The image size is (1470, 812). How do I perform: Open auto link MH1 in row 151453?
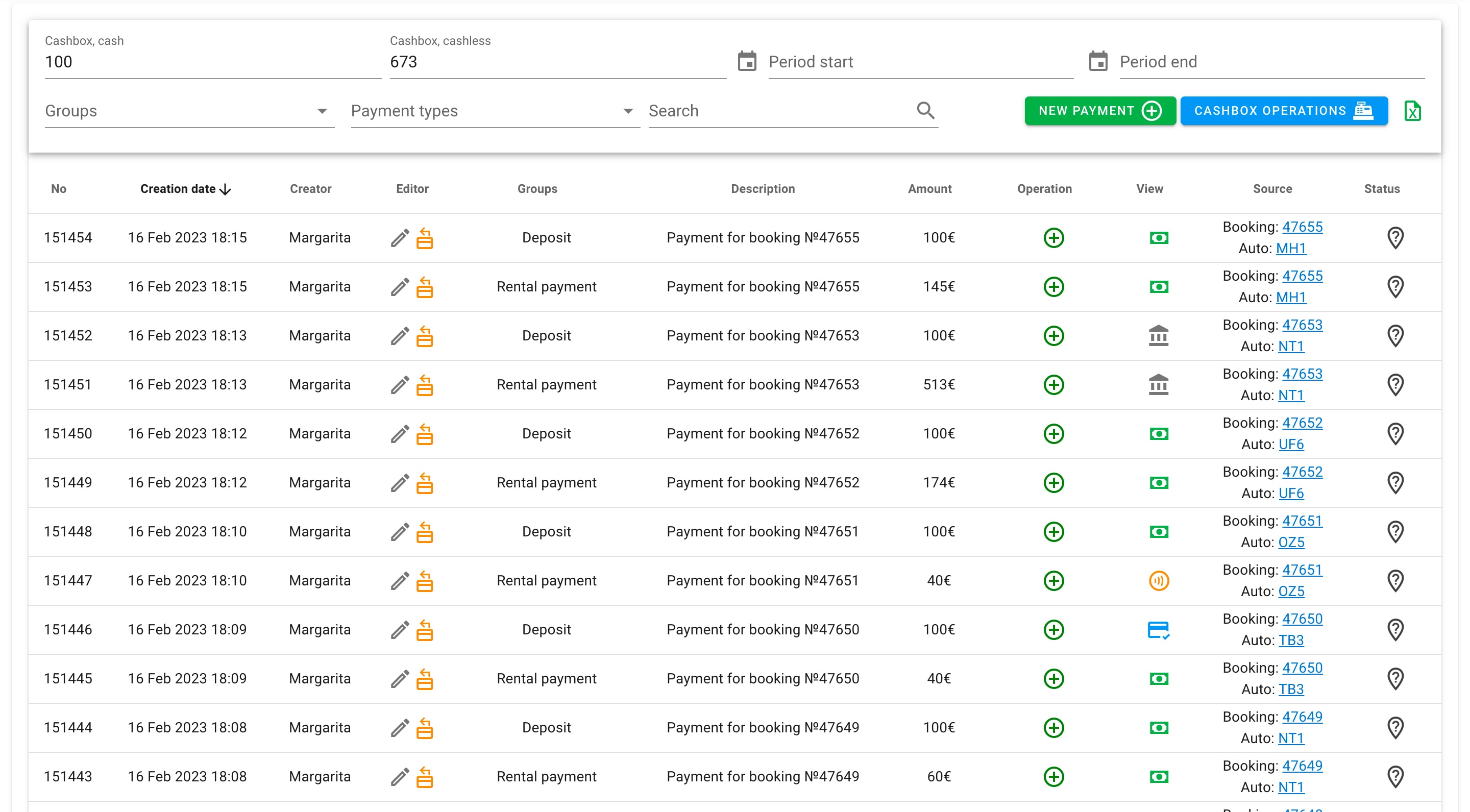tap(1291, 298)
